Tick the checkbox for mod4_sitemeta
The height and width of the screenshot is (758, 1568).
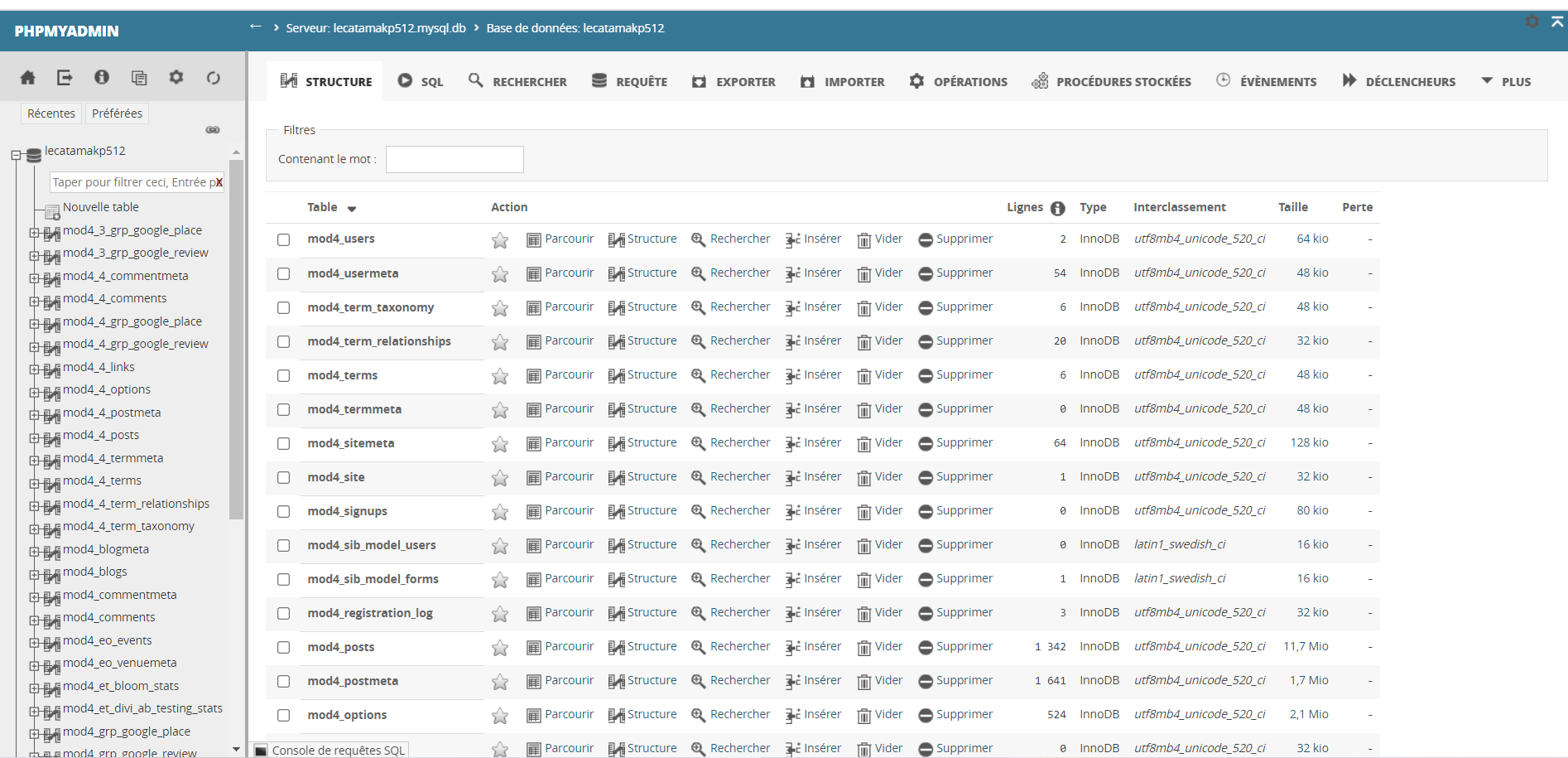[284, 443]
